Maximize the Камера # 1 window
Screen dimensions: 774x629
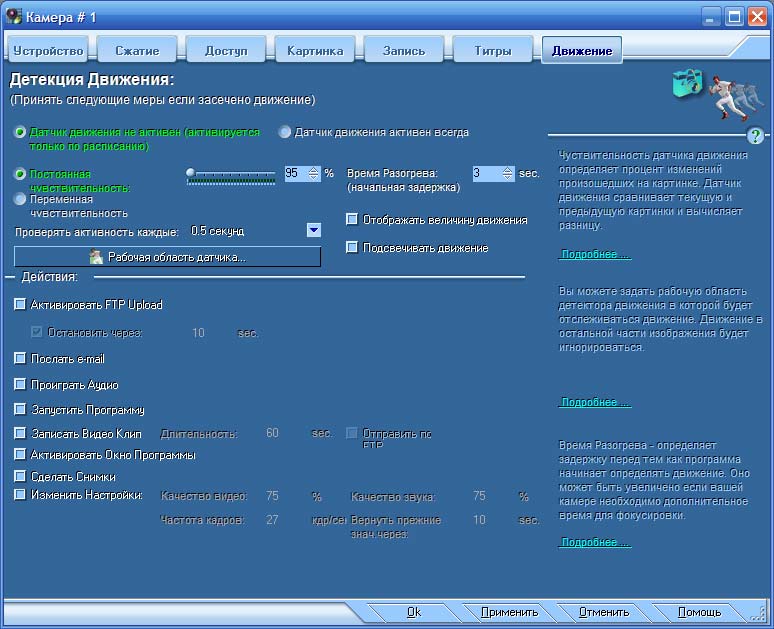point(734,17)
